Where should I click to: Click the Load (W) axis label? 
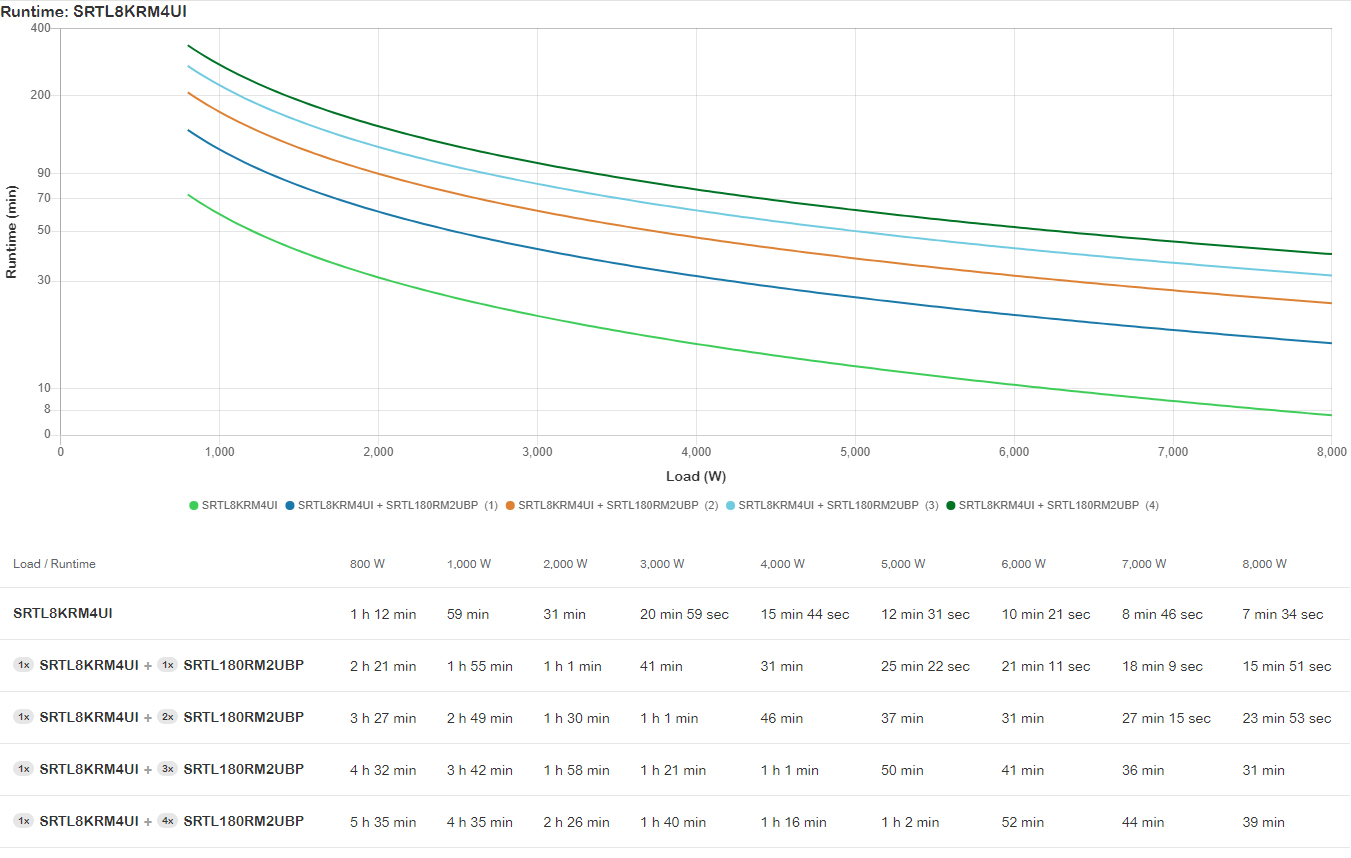(696, 476)
